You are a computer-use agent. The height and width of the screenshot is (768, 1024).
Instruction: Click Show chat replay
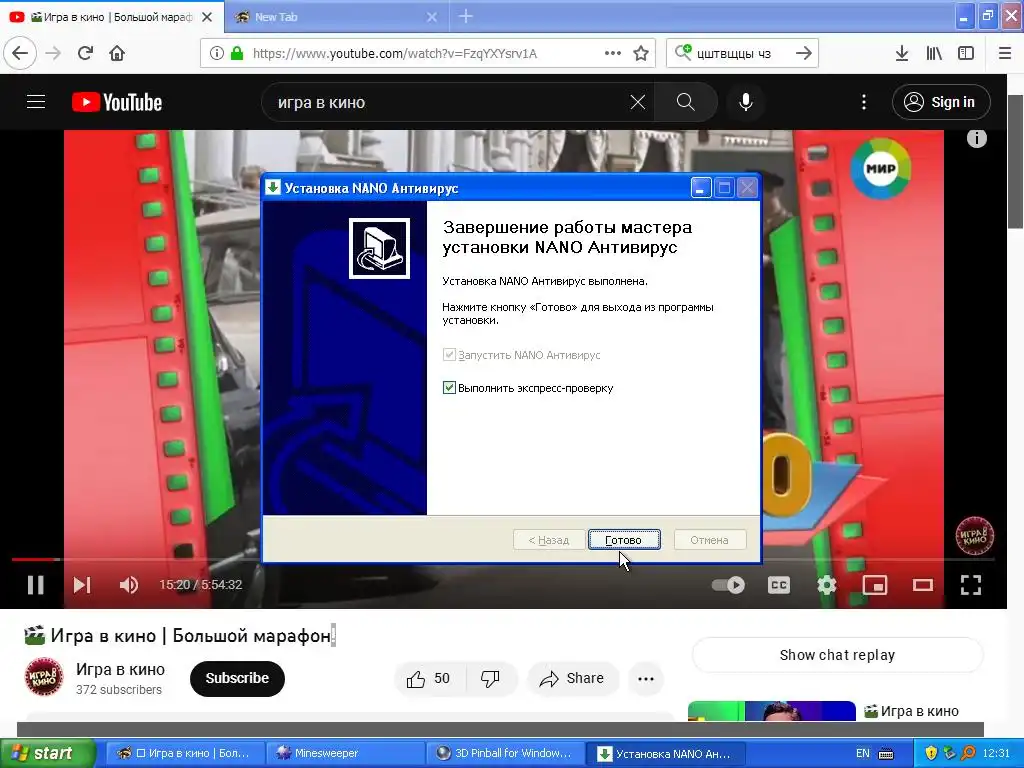click(837, 655)
